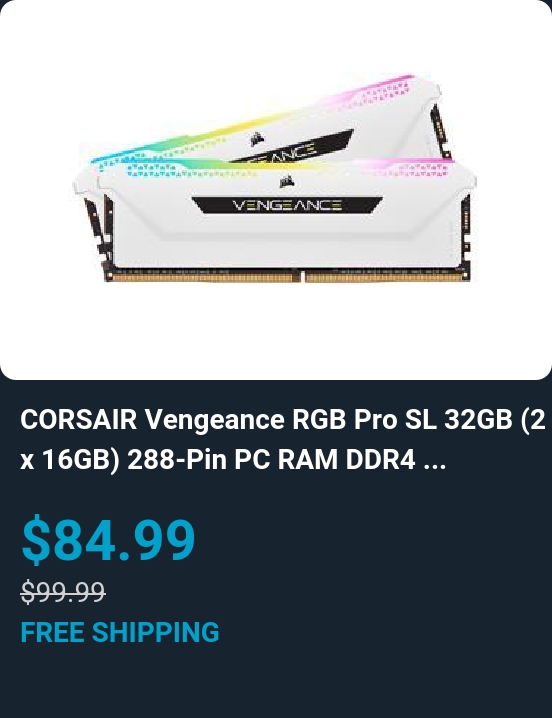The height and width of the screenshot is (718, 552).
Task: Click the black VENGEANCE label on front stick
Action: click(287, 205)
